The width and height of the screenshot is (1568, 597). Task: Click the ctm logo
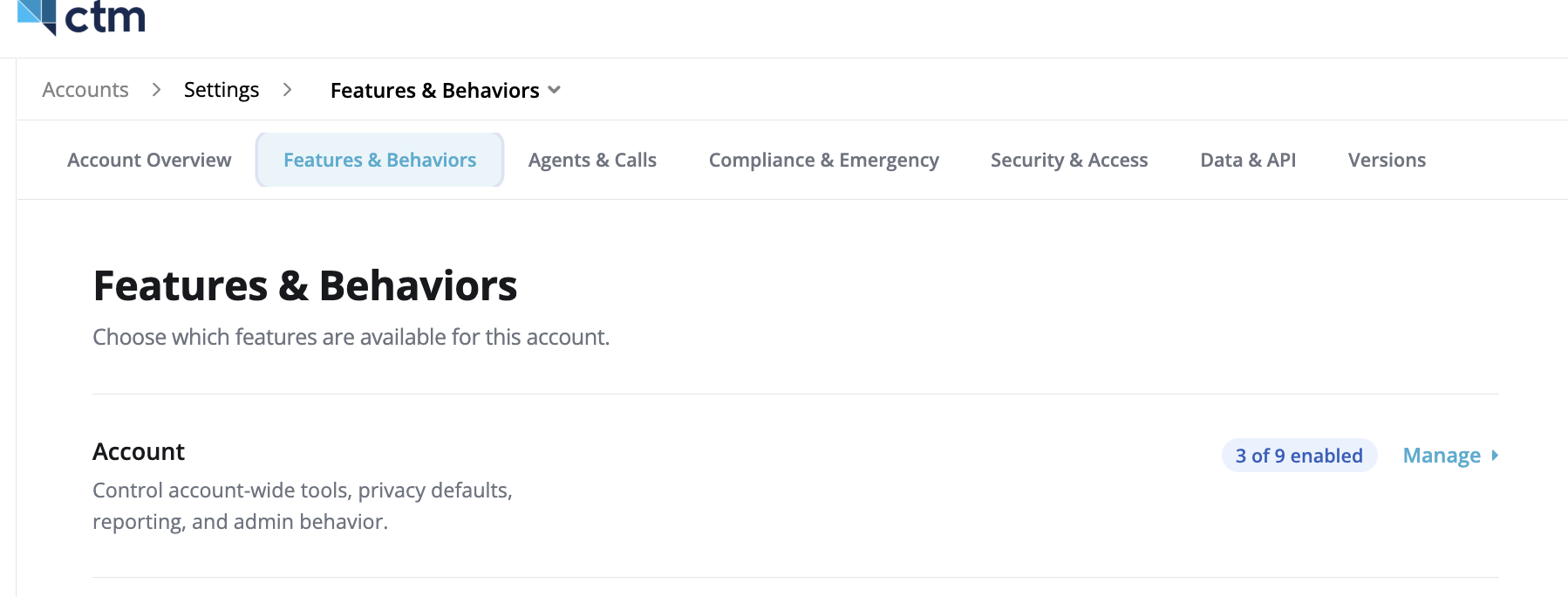81,17
